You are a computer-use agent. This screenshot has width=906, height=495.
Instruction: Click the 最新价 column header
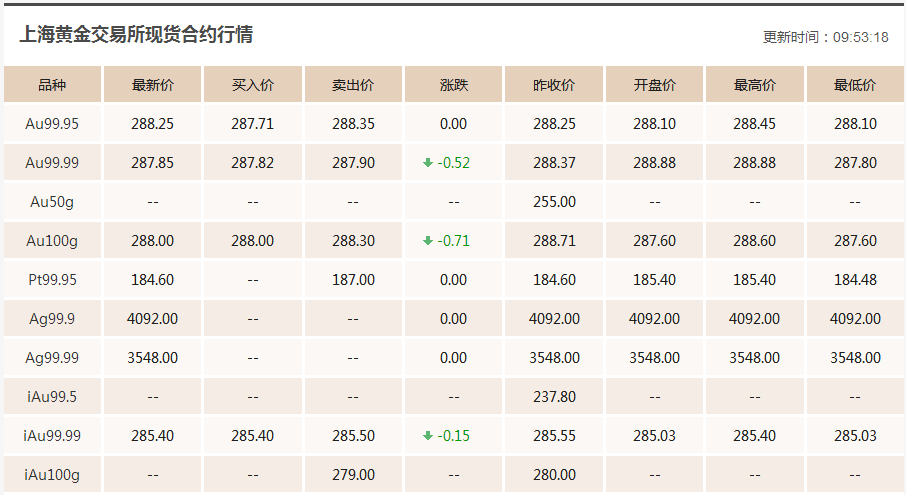point(152,85)
